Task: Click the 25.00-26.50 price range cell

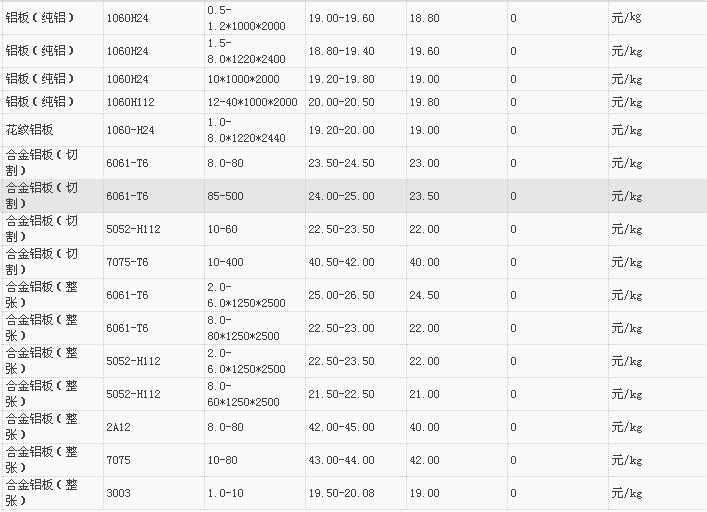Action: click(x=341, y=295)
